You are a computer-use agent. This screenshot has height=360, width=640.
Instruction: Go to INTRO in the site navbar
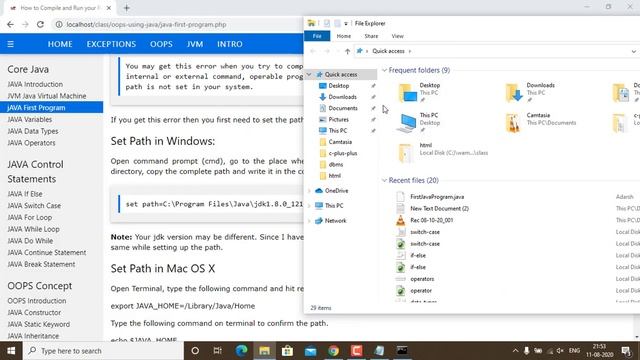point(230,44)
